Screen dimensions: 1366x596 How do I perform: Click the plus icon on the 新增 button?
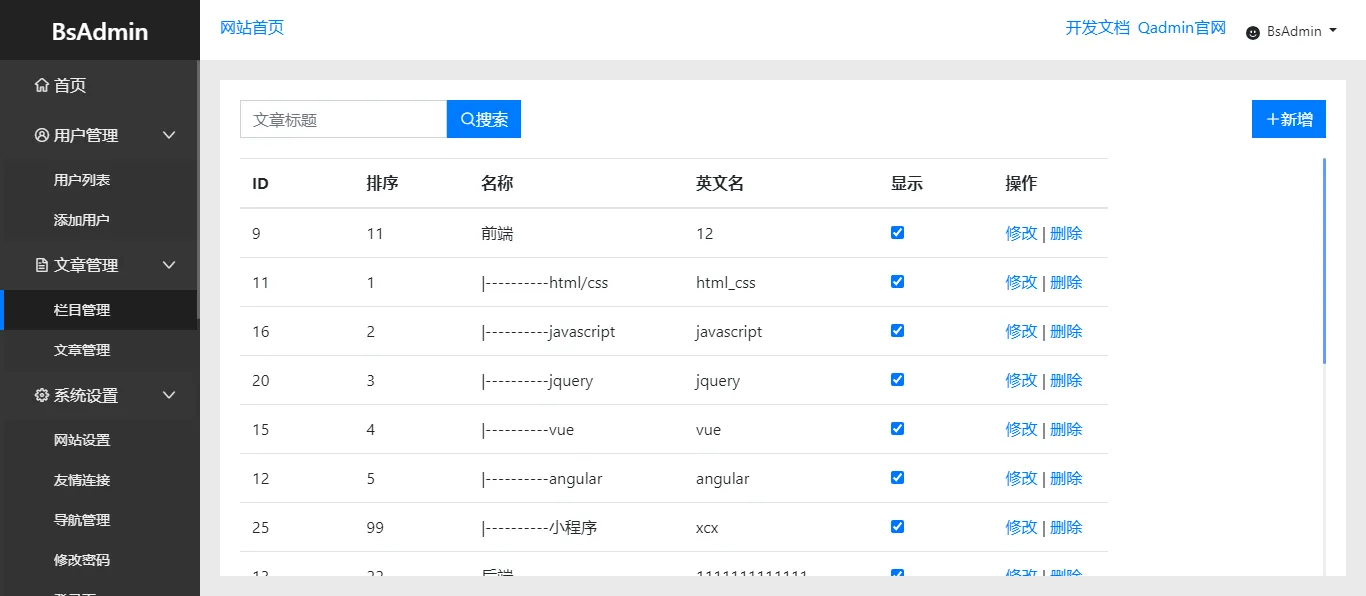pos(1274,118)
